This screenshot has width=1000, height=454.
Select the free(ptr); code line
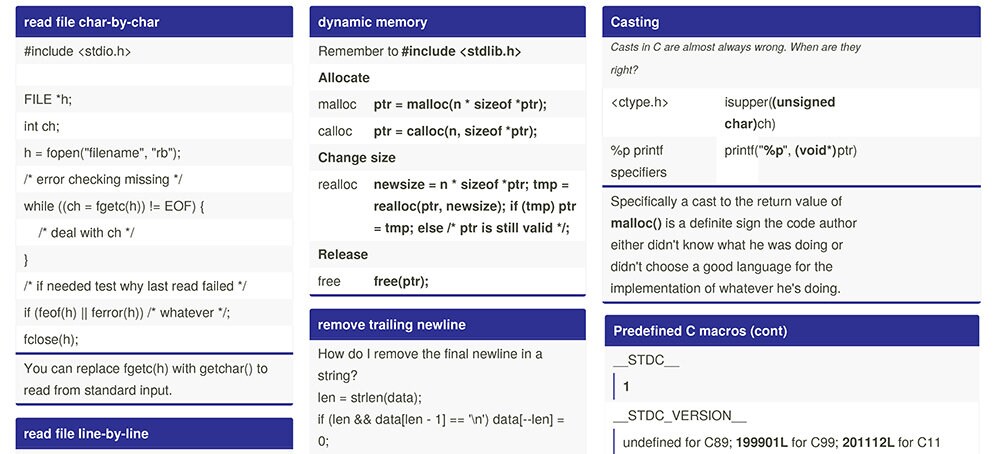(x=401, y=282)
